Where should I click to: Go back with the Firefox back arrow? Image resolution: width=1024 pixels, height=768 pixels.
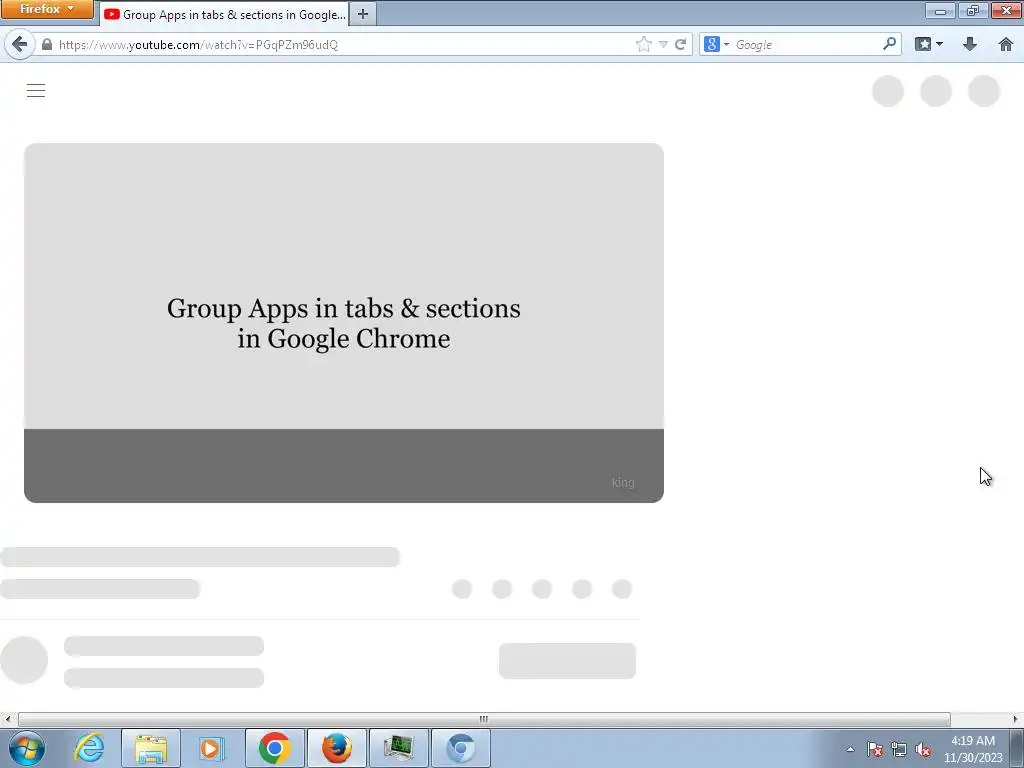(x=20, y=44)
